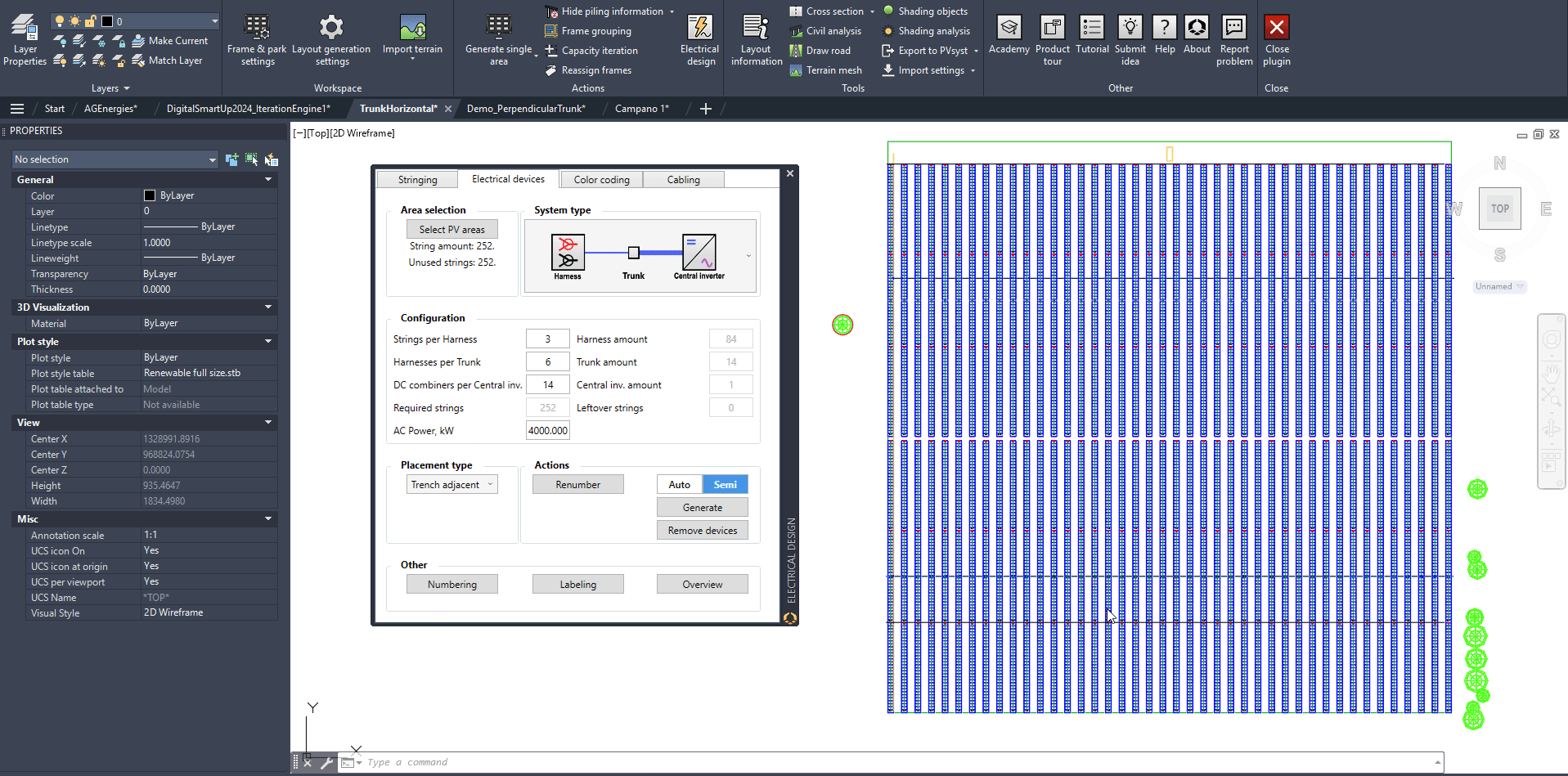
Task: Switch to Stringing tab
Action: click(x=417, y=180)
